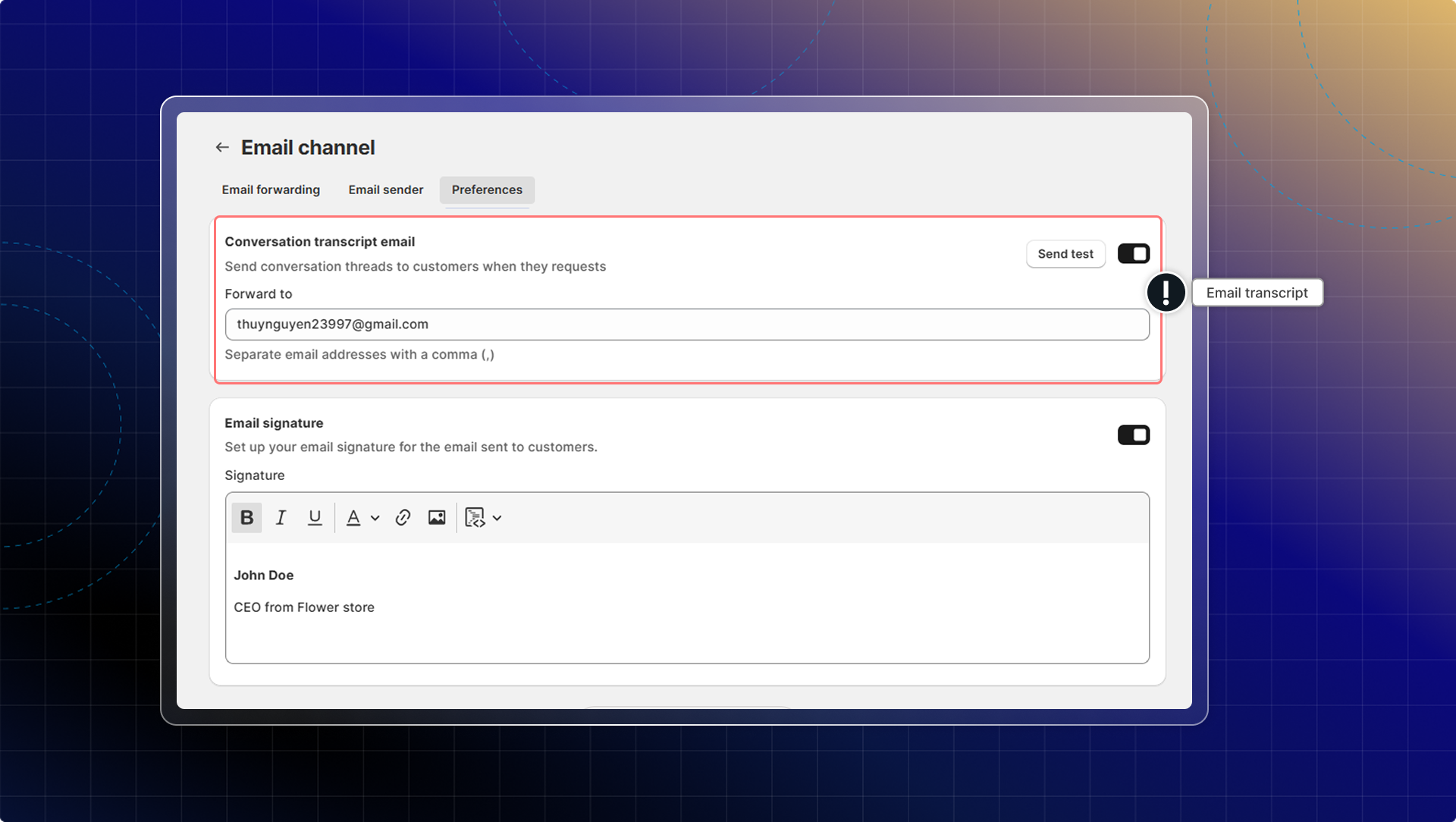This screenshot has width=1456, height=822.
Task: Insert a link using chain icon
Action: 403,518
